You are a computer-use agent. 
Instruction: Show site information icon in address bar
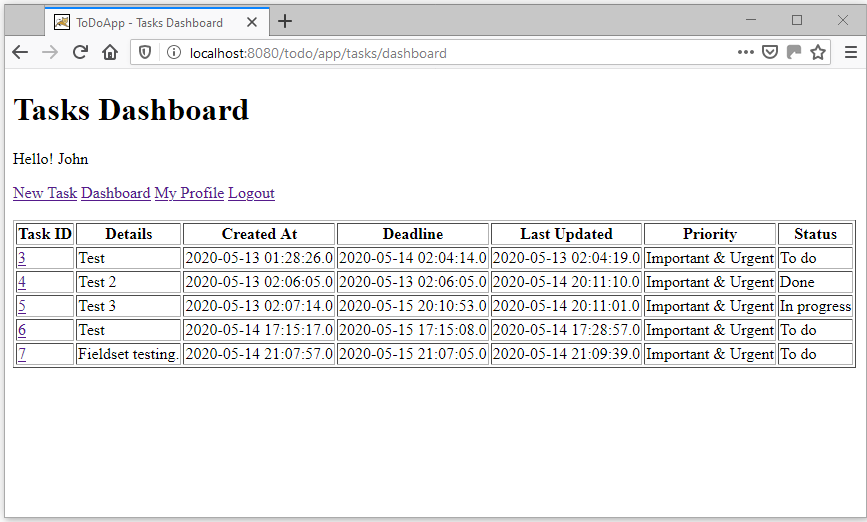(174, 53)
